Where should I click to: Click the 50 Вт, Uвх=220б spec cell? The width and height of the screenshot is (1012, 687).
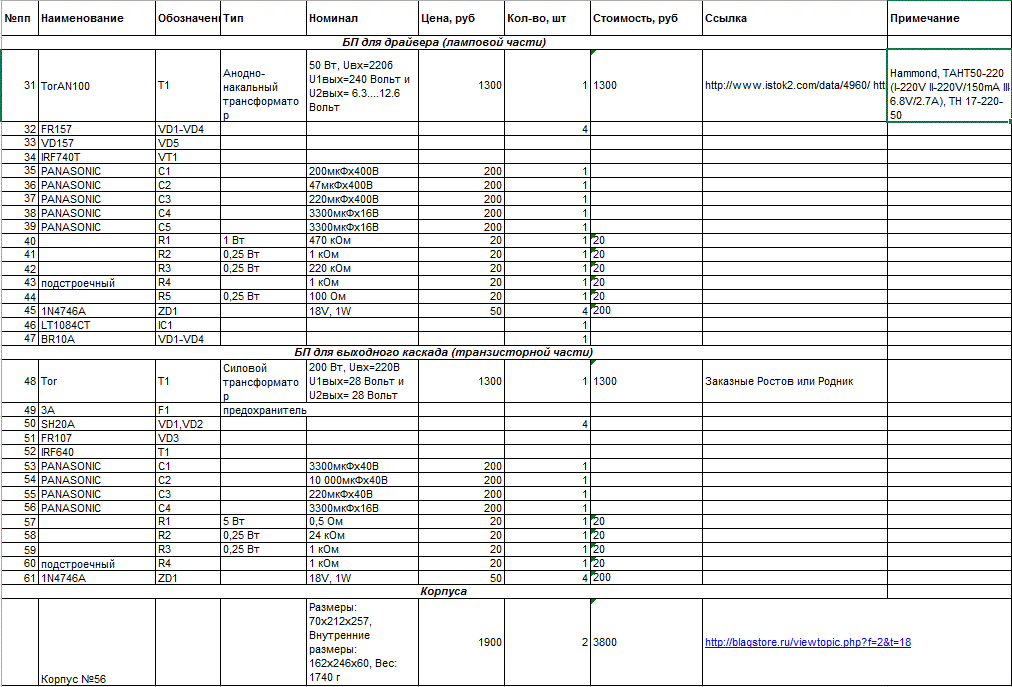[x=363, y=85]
